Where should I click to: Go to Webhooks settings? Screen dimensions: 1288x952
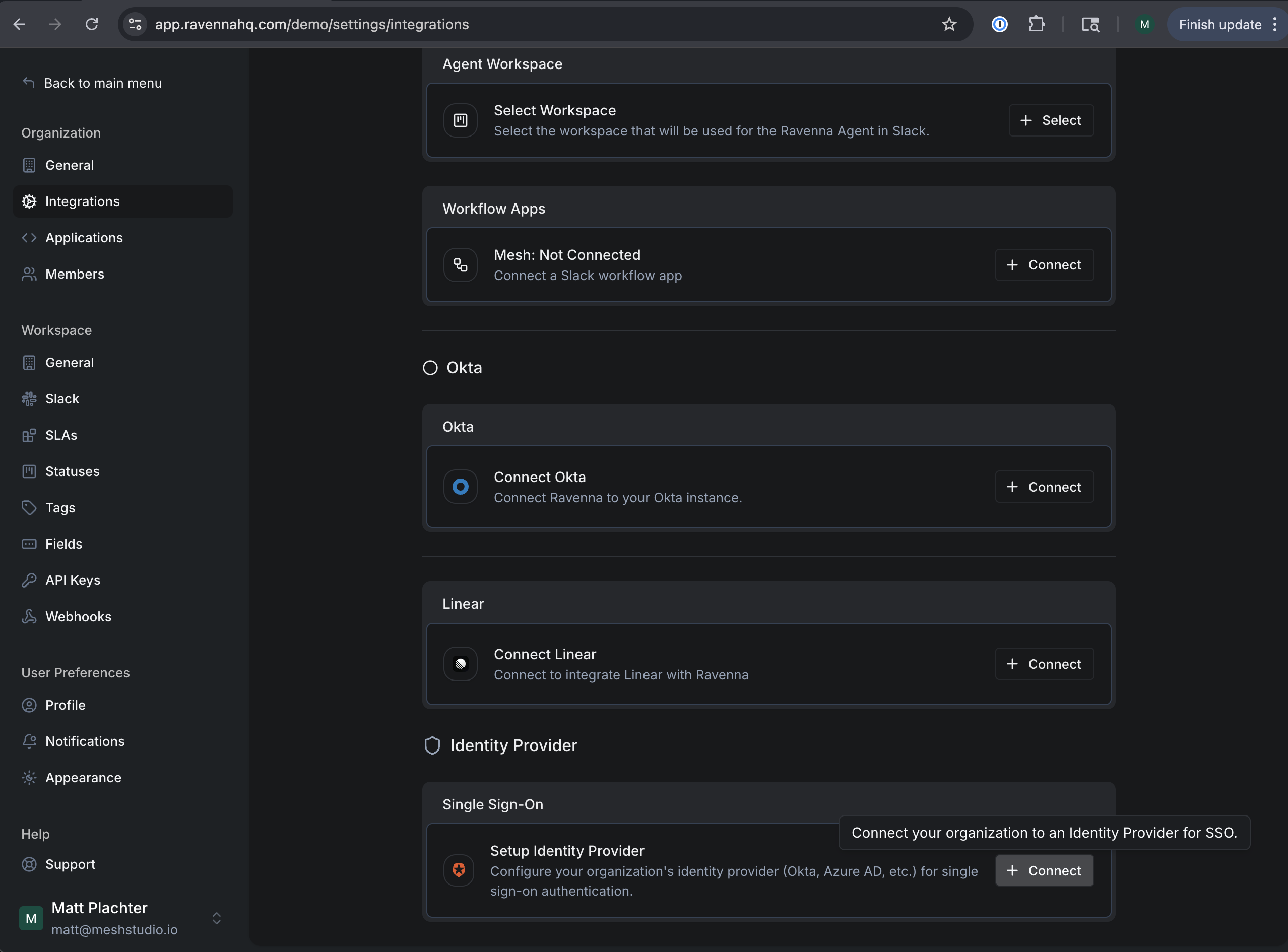coord(78,617)
